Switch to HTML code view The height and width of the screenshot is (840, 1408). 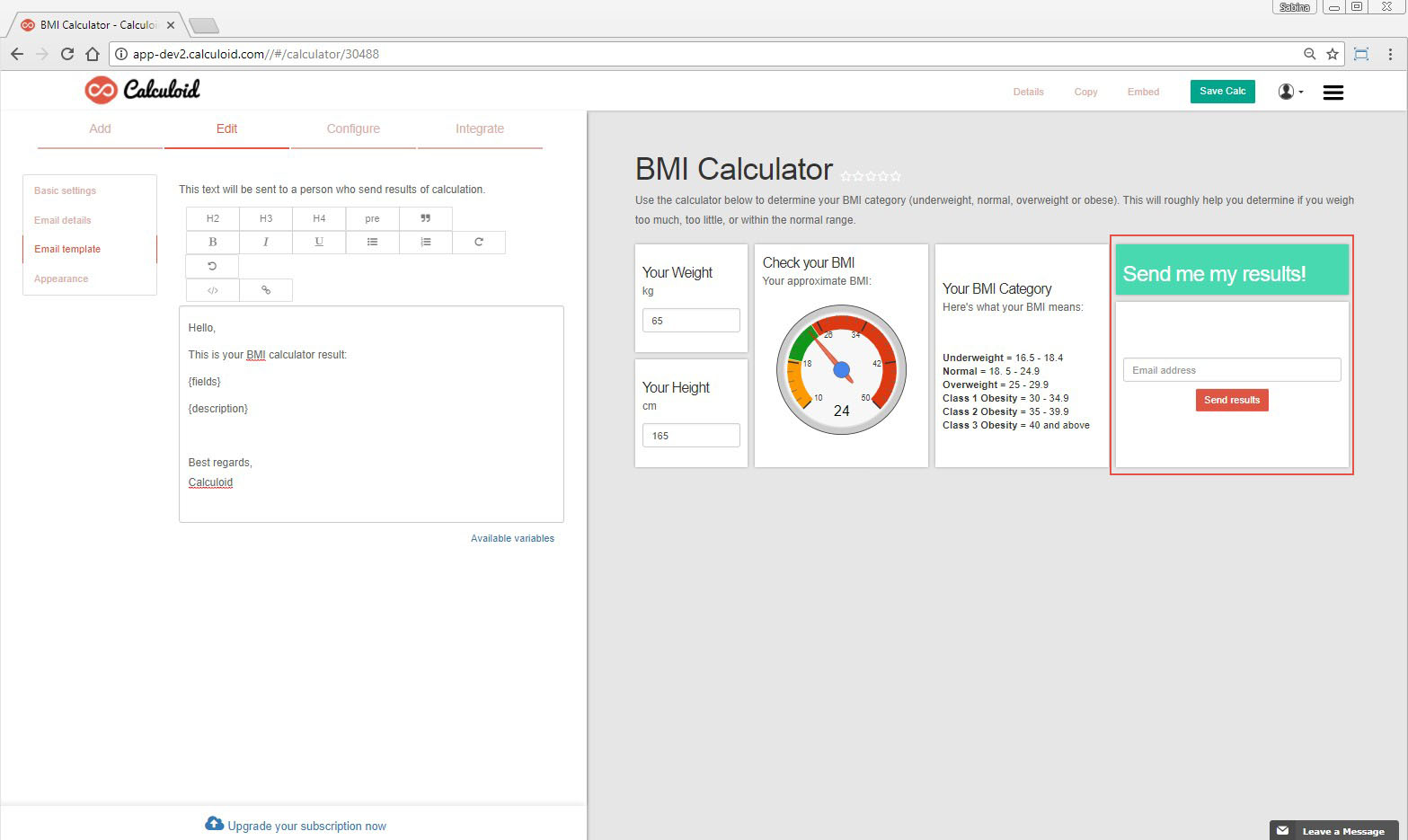click(213, 290)
